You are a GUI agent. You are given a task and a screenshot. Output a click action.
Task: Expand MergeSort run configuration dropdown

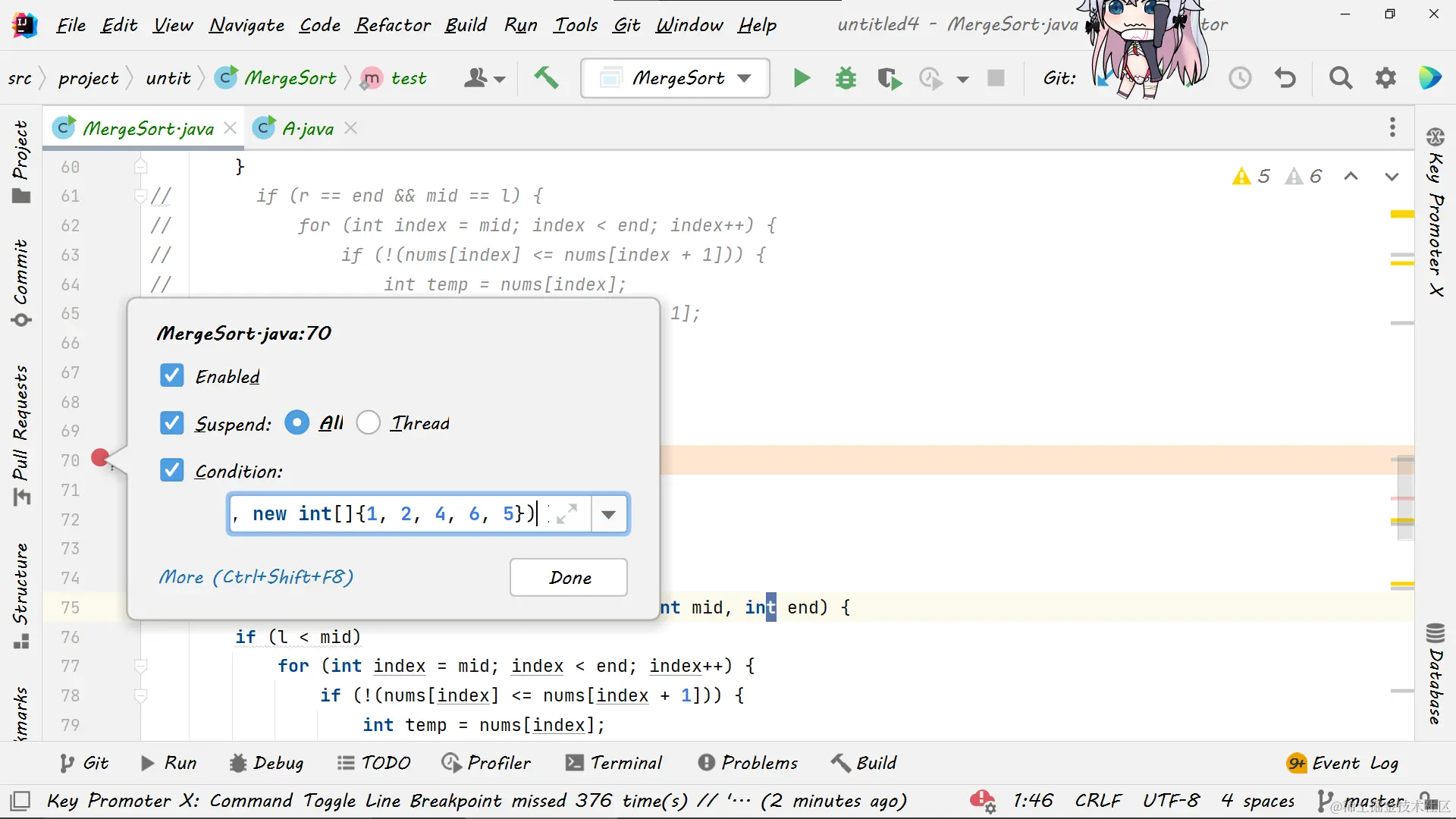[745, 78]
